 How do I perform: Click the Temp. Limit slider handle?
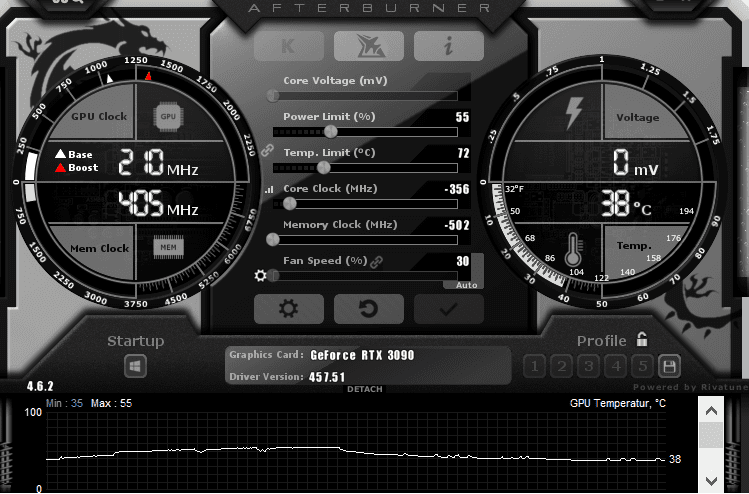(x=323, y=167)
